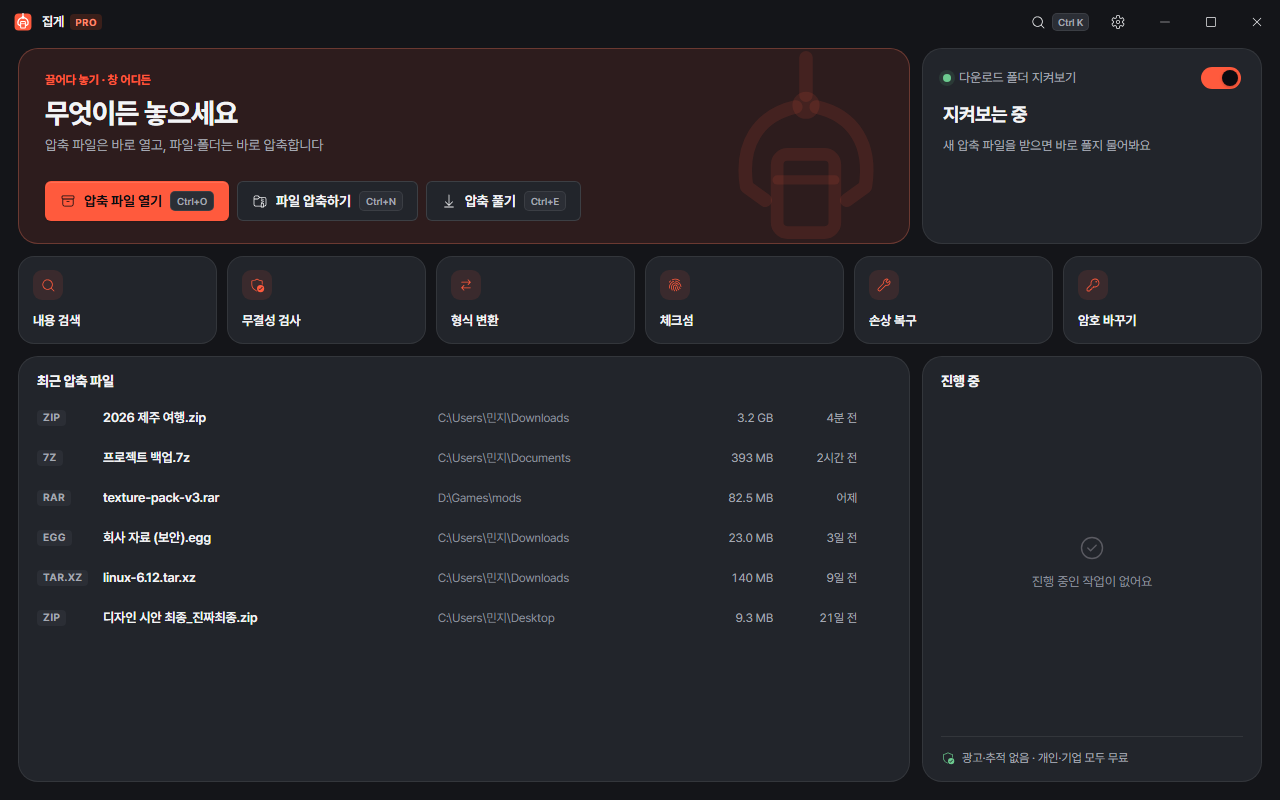Image resolution: width=1280 pixels, height=800 pixels.
Task: Click the 최근 압축 파일 heading
Action: (x=75, y=381)
